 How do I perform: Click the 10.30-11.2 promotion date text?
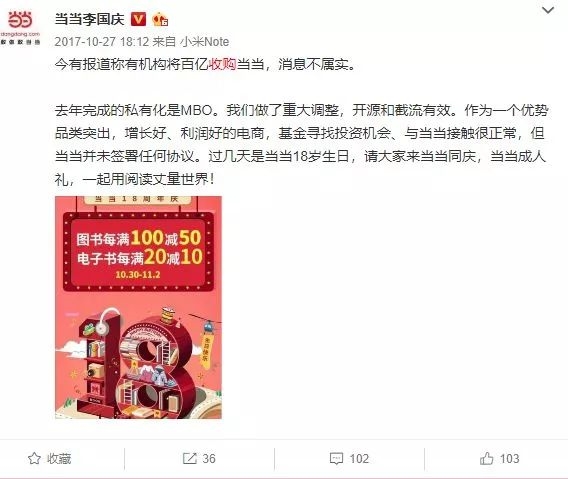[x=138, y=275]
